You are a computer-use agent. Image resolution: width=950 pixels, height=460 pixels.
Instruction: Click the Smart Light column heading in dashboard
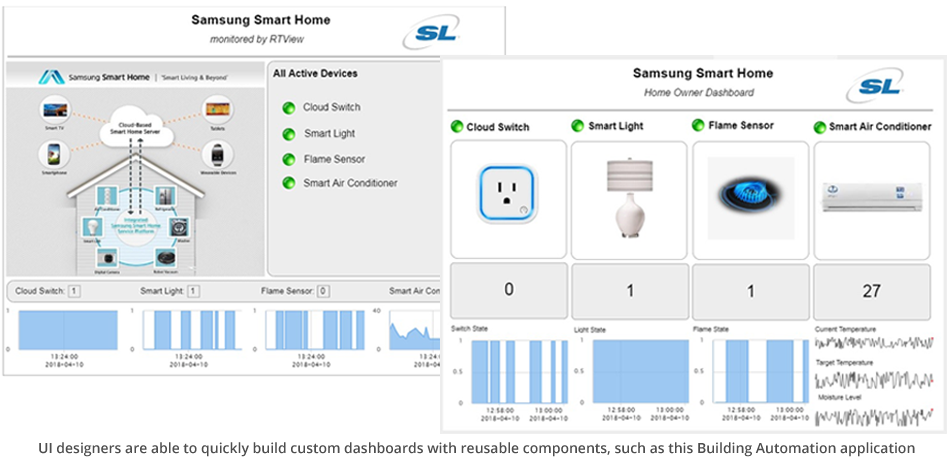[616, 126]
